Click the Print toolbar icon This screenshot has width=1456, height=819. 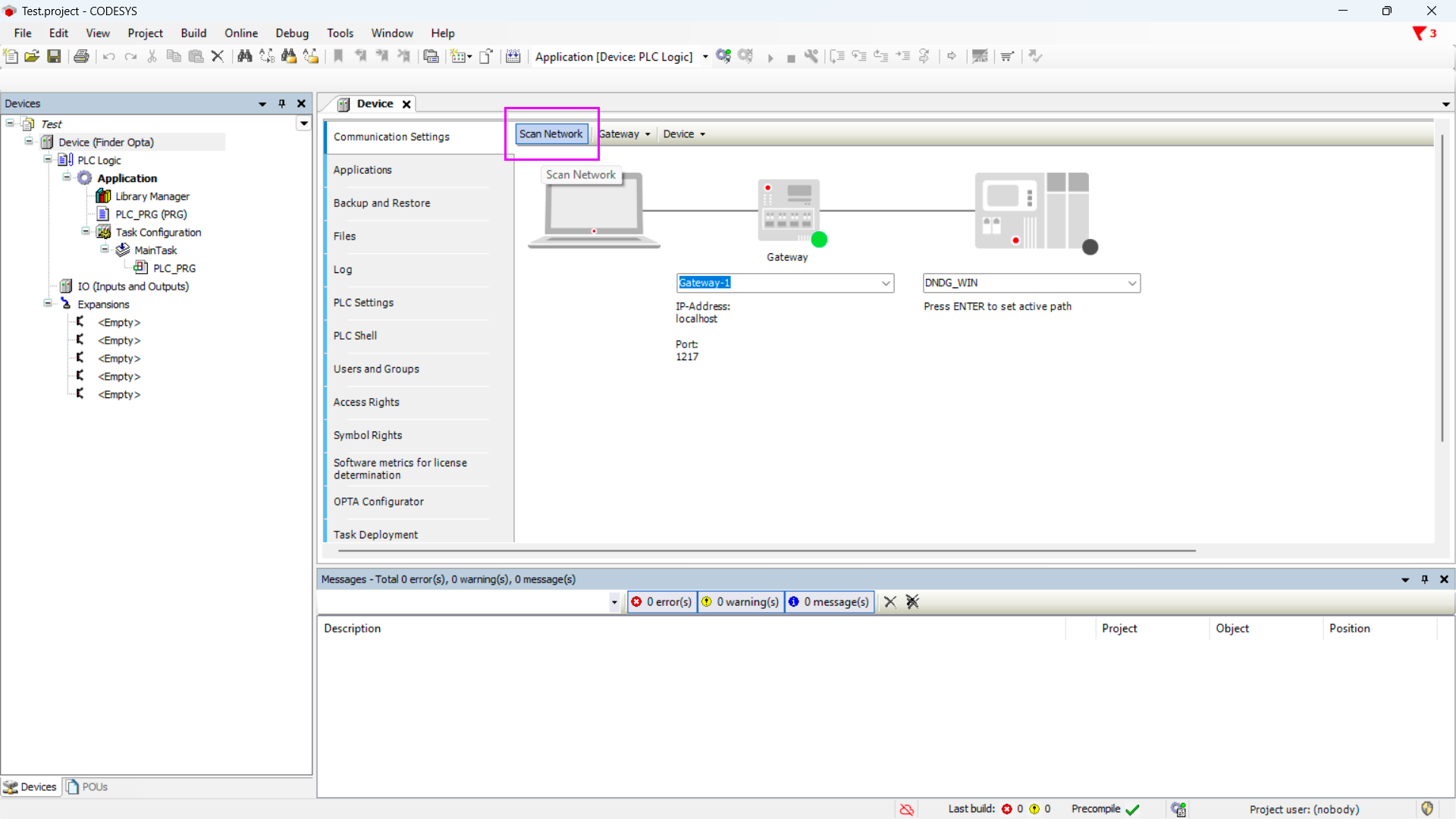click(81, 56)
